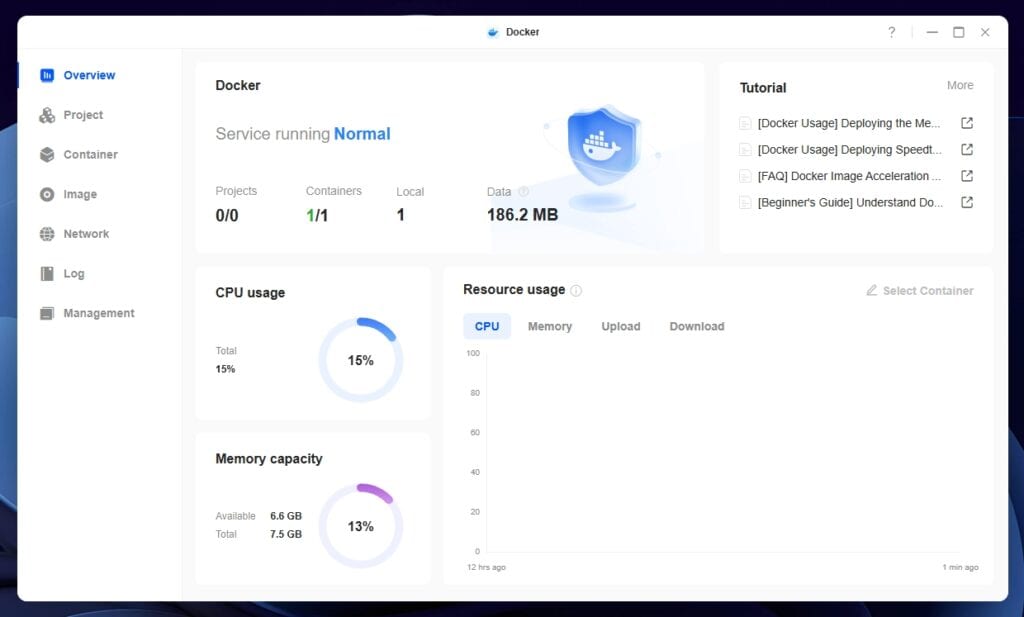Click the Resource usage info icon
Viewport: 1024px width, 617px height.
click(576, 291)
